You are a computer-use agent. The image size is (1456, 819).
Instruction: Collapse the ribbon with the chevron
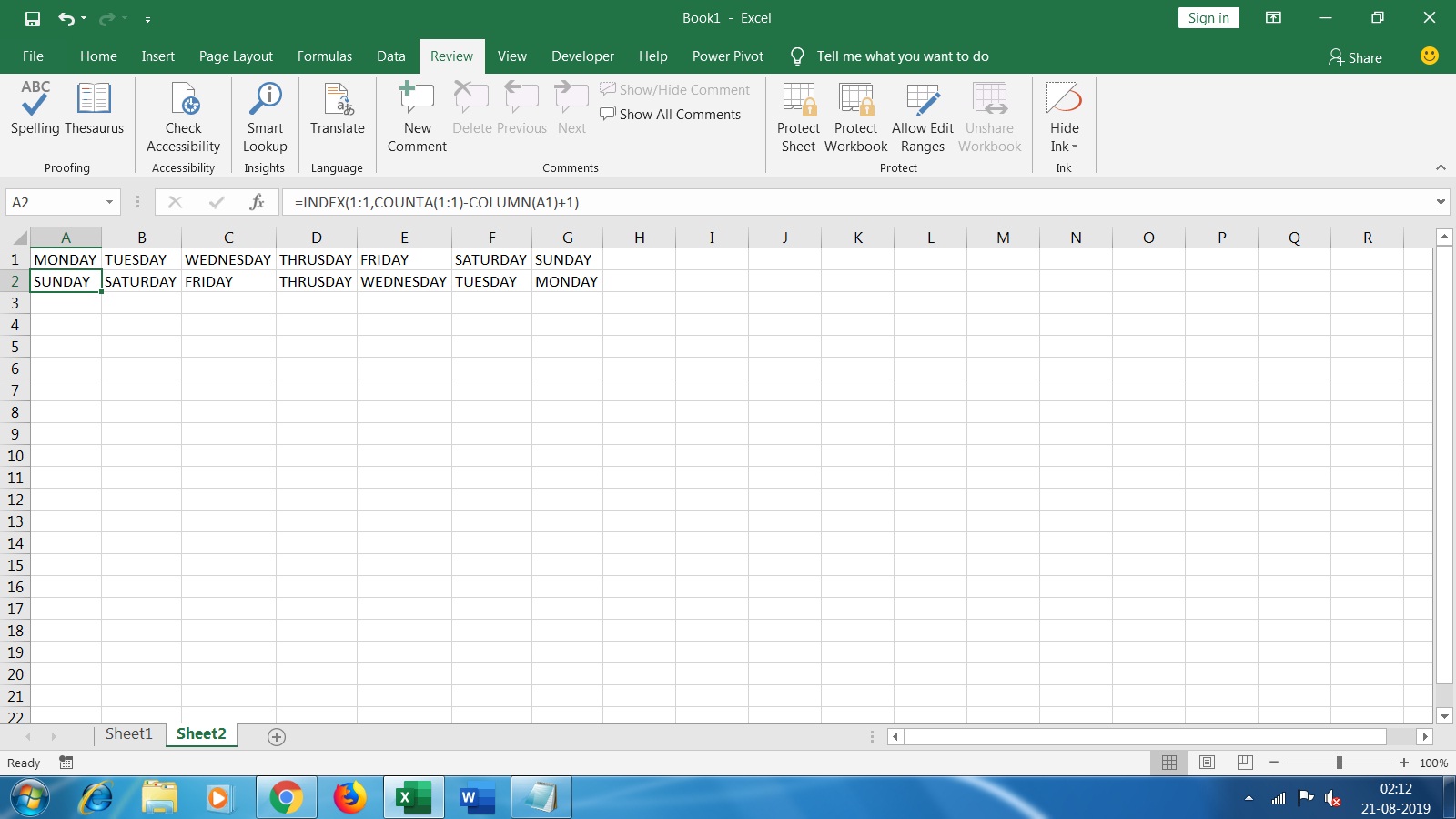click(1441, 167)
